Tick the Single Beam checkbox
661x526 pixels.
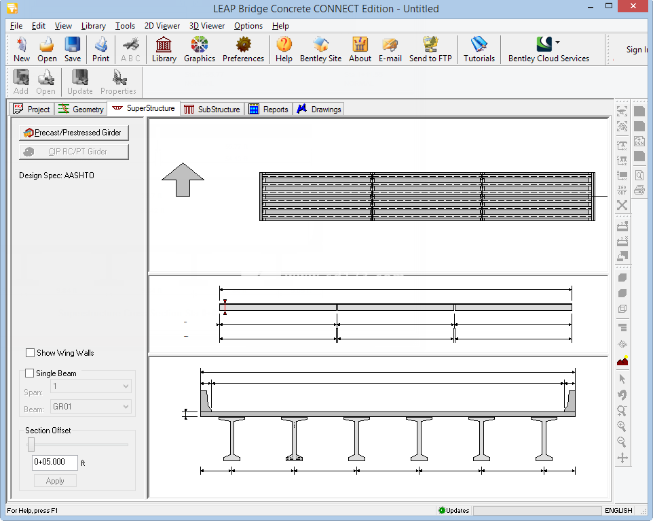[30, 373]
